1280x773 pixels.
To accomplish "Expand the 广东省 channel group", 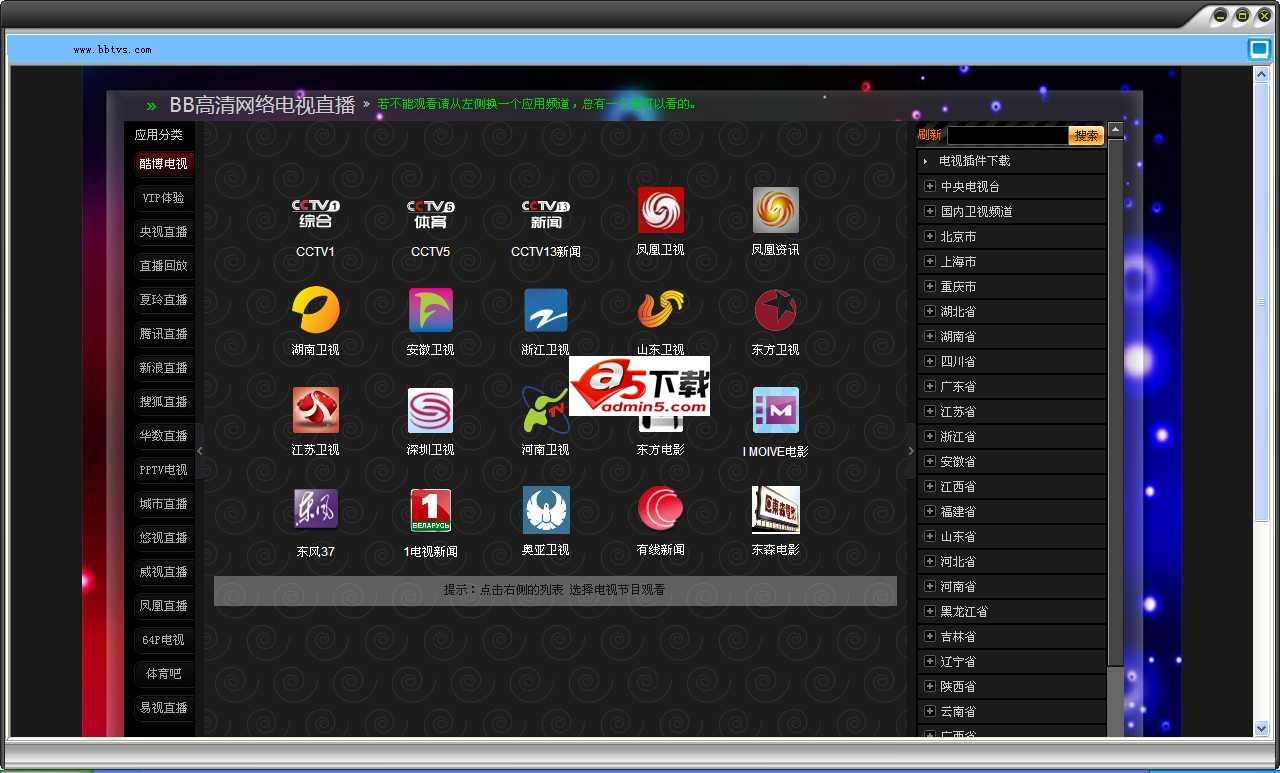I will pos(930,386).
